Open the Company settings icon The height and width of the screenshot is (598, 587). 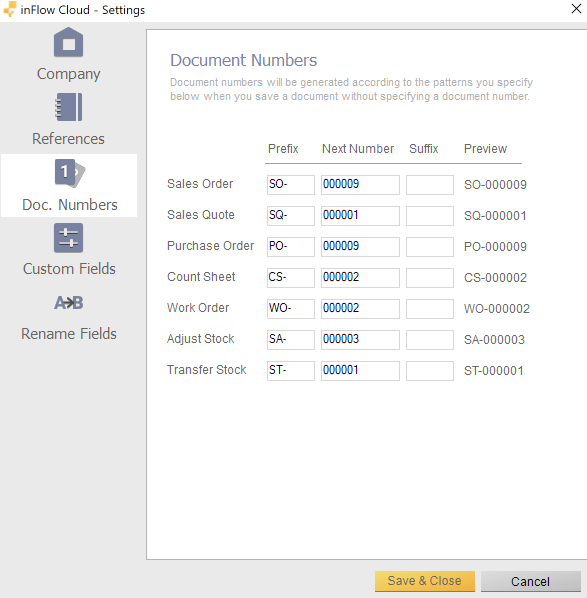pos(68,42)
